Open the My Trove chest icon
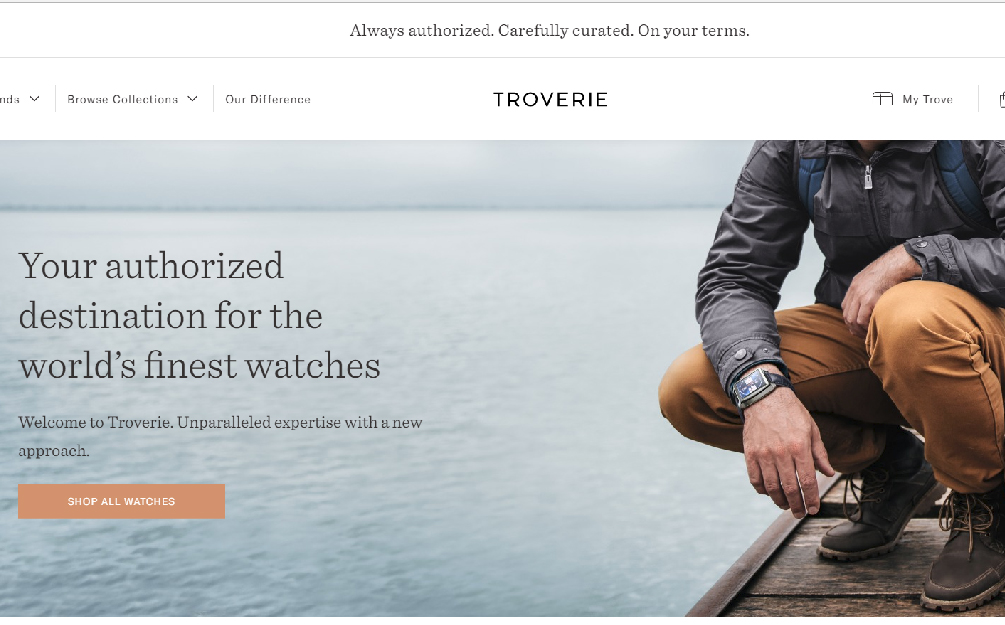This screenshot has width=1005, height=625. click(x=883, y=99)
